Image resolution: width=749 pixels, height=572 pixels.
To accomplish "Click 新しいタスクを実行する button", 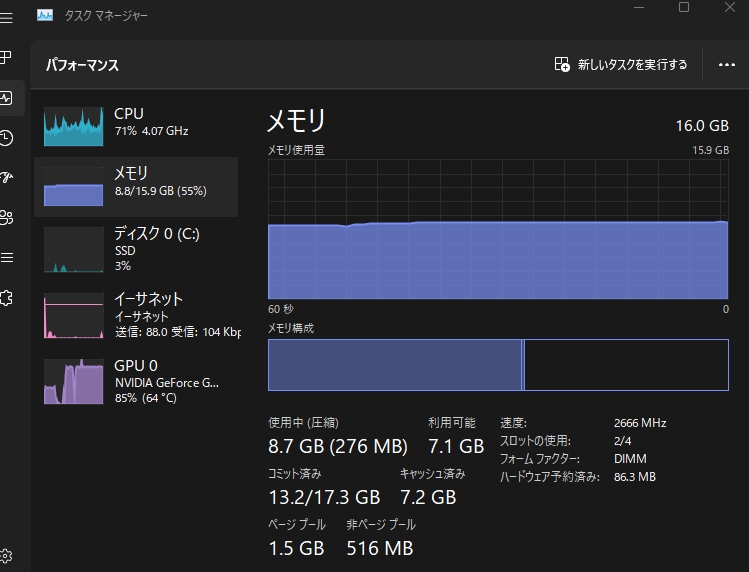I will (621, 65).
